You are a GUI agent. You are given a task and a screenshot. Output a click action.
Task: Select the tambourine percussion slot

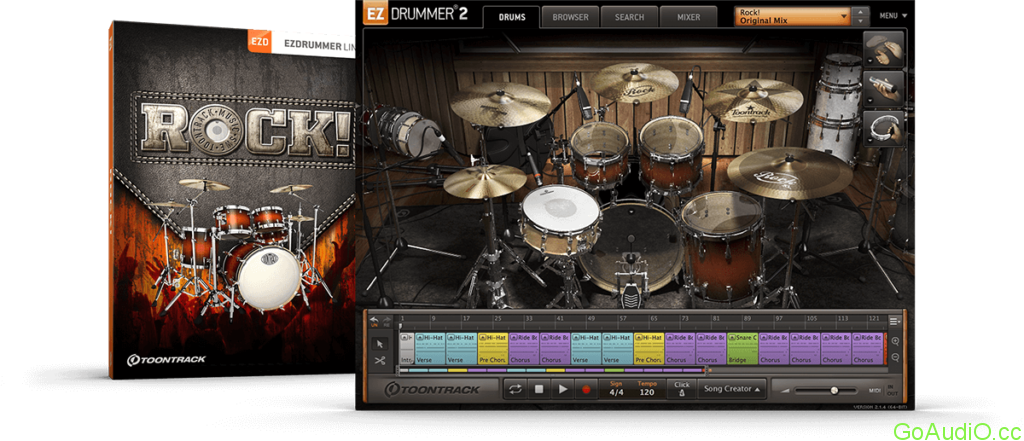(884, 127)
